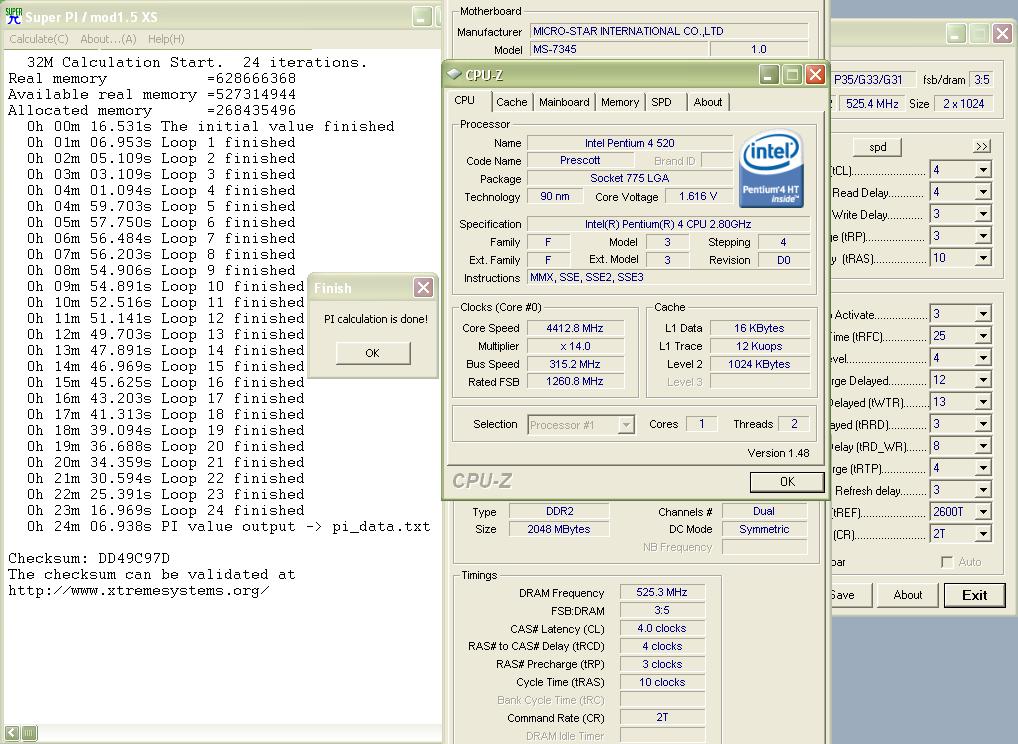Switch to the Cache tab in CPU-Z
The image size is (1018, 744).
(512, 102)
